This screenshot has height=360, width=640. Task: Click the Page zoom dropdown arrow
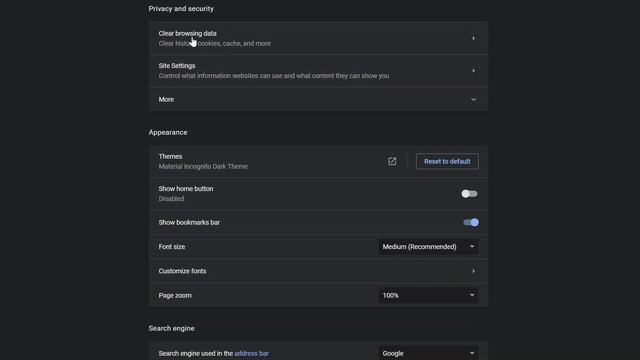(x=472, y=295)
